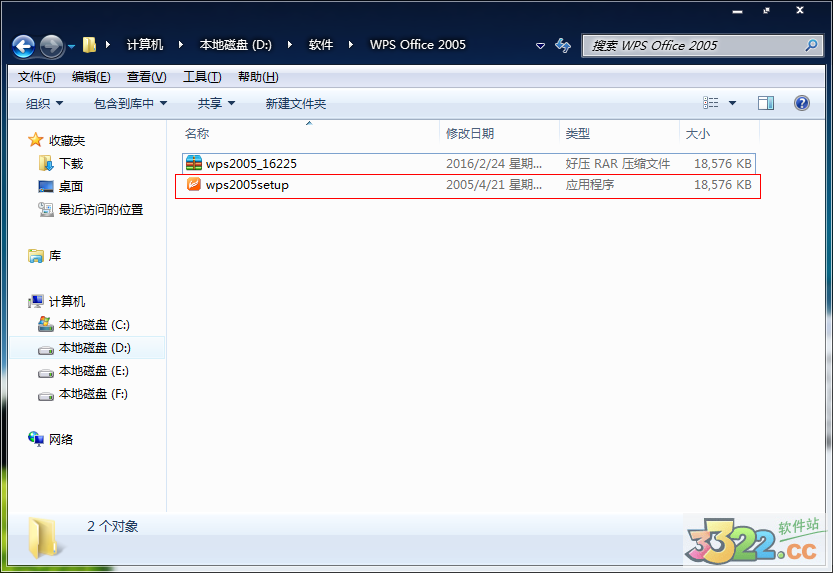Select 收藏夹 in the navigation pane
The height and width of the screenshot is (573, 833).
pos(67,141)
